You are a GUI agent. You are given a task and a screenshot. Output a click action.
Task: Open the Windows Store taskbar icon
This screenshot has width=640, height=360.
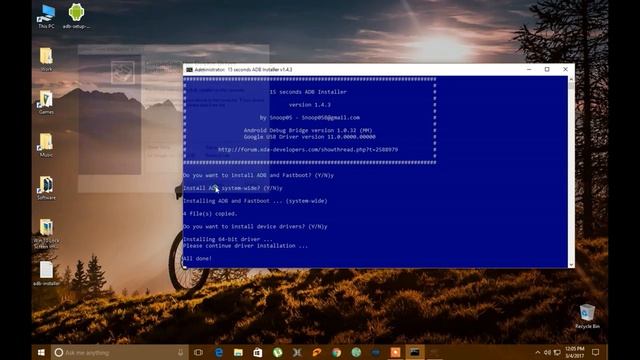point(258,352)
